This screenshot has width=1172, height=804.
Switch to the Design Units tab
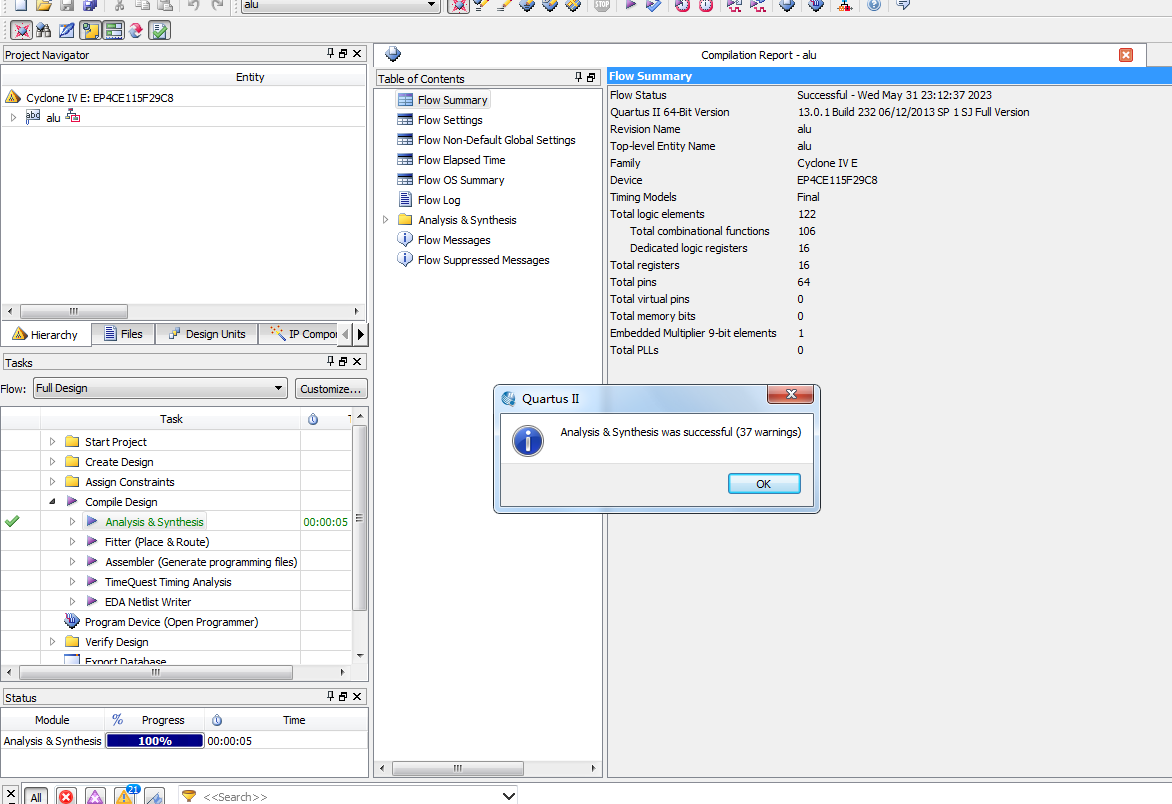207,334
